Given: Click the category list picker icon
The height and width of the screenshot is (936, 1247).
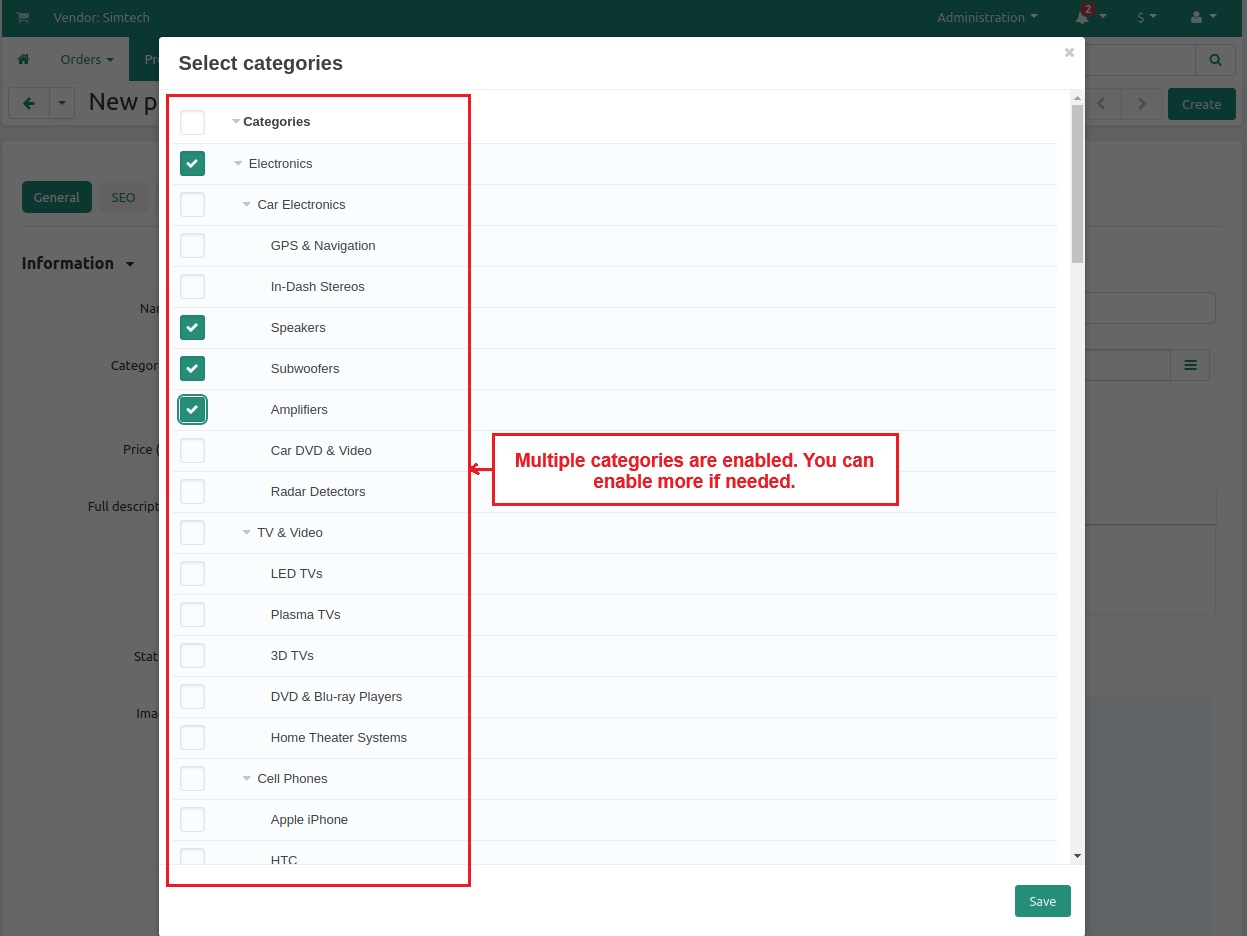Looking at the screenshot, I should [1190, 365].
